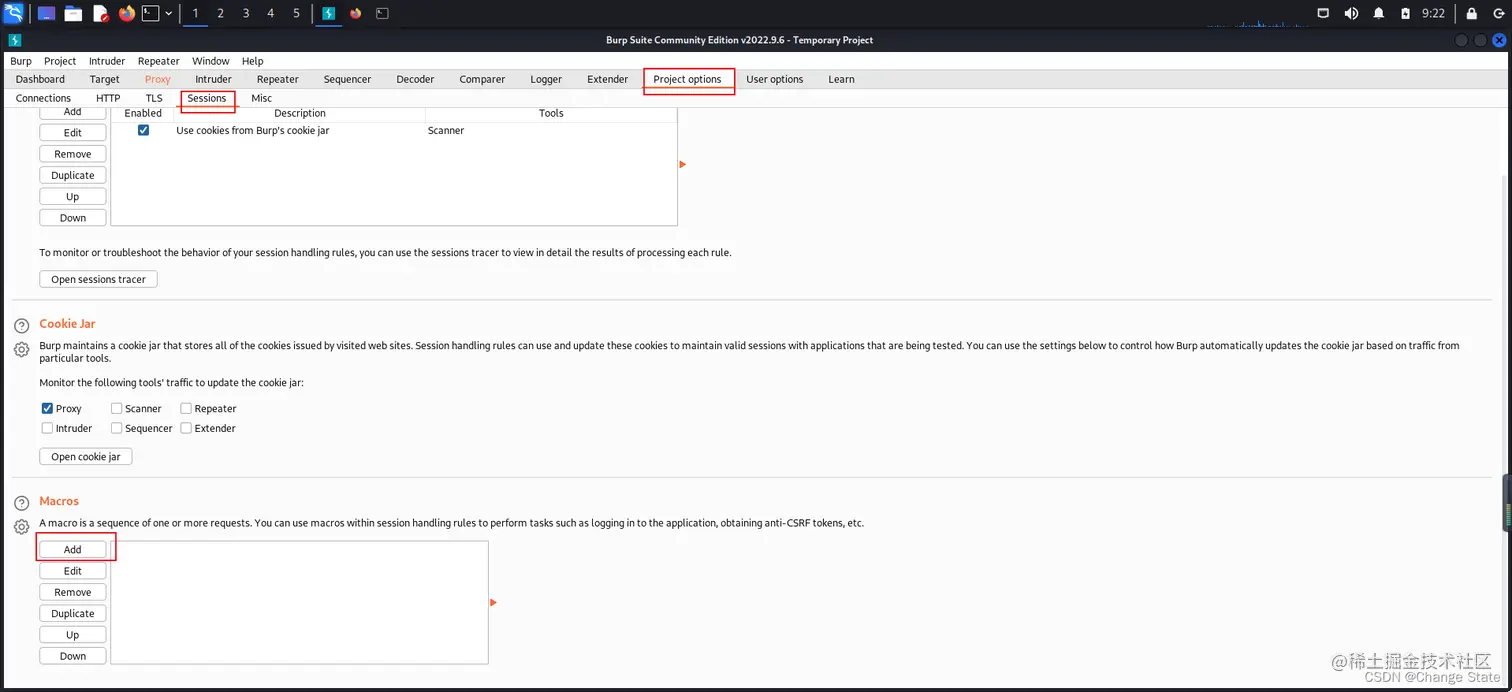Disable the 'Use cookies from Burp's cookie jar' rule
The width and height of the screenshot is (1512, 692).
pyautogui.click(x=143, y=130)
